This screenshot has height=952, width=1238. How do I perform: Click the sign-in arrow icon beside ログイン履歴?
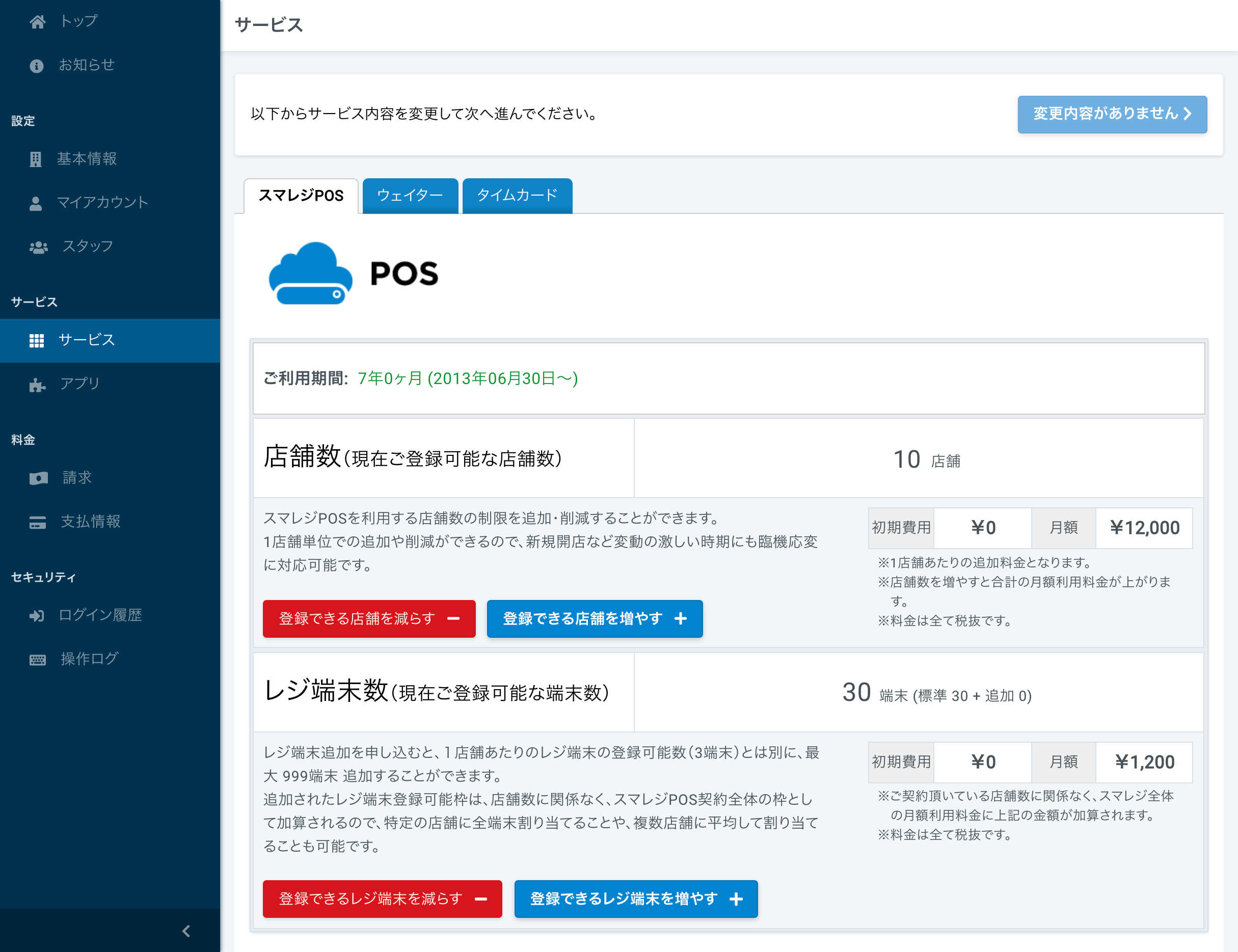[37, 615]
